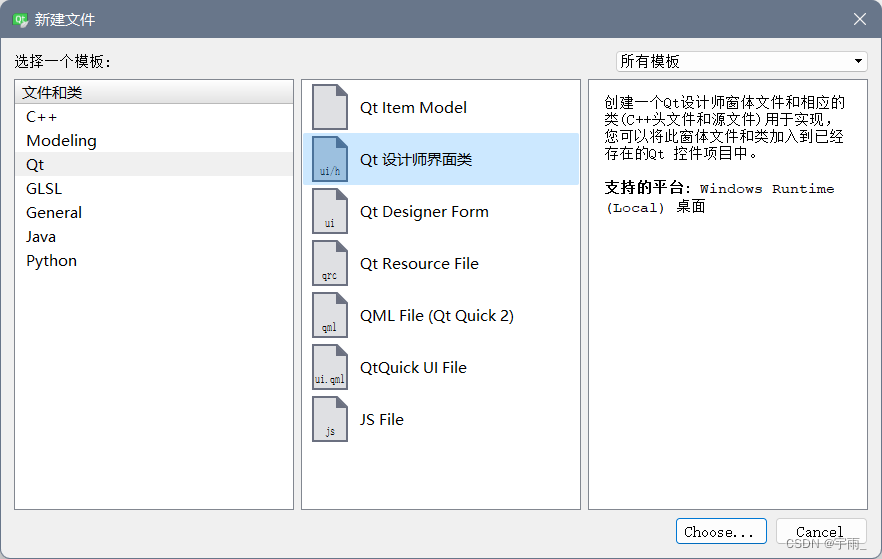The image size is (882, 559).
Task: Select the QtQuick UI File label
Action: click(x=413, y=367)
